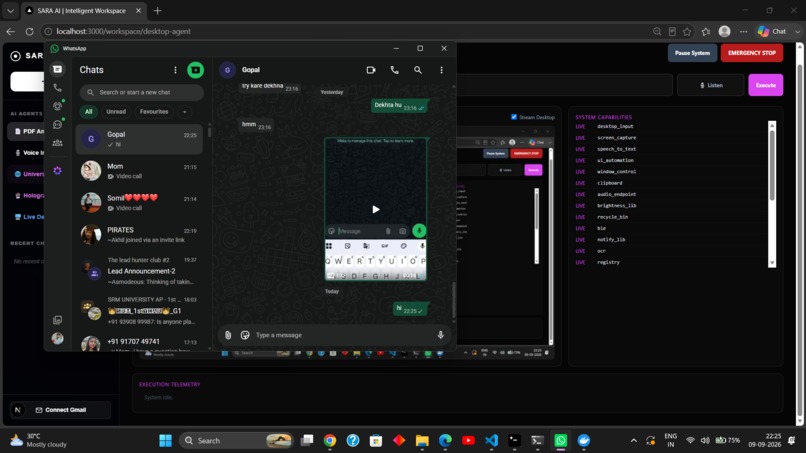Screen dimensions: 806x453
Task: Select screen_capture in System Capabilities
Action: 616,138
